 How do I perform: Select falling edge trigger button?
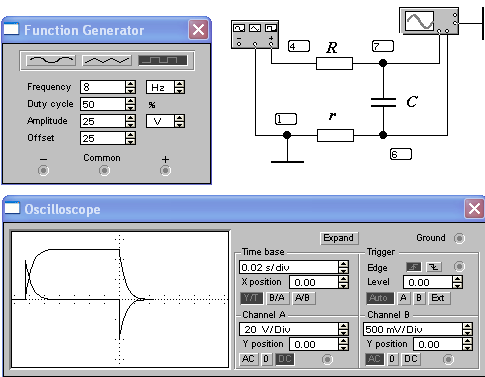[434, 267]
